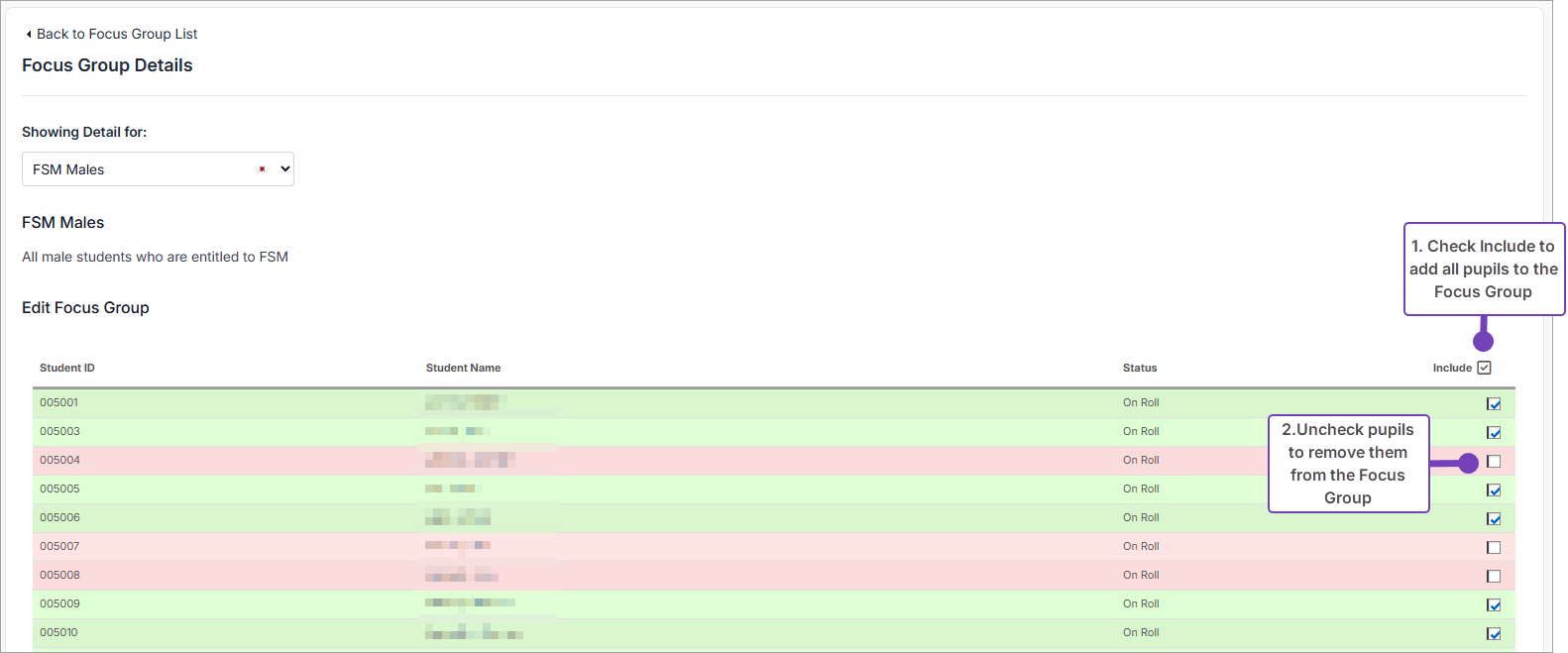
Task: Click the back arrow icon before Focus Group List
Action: point(29,34)
